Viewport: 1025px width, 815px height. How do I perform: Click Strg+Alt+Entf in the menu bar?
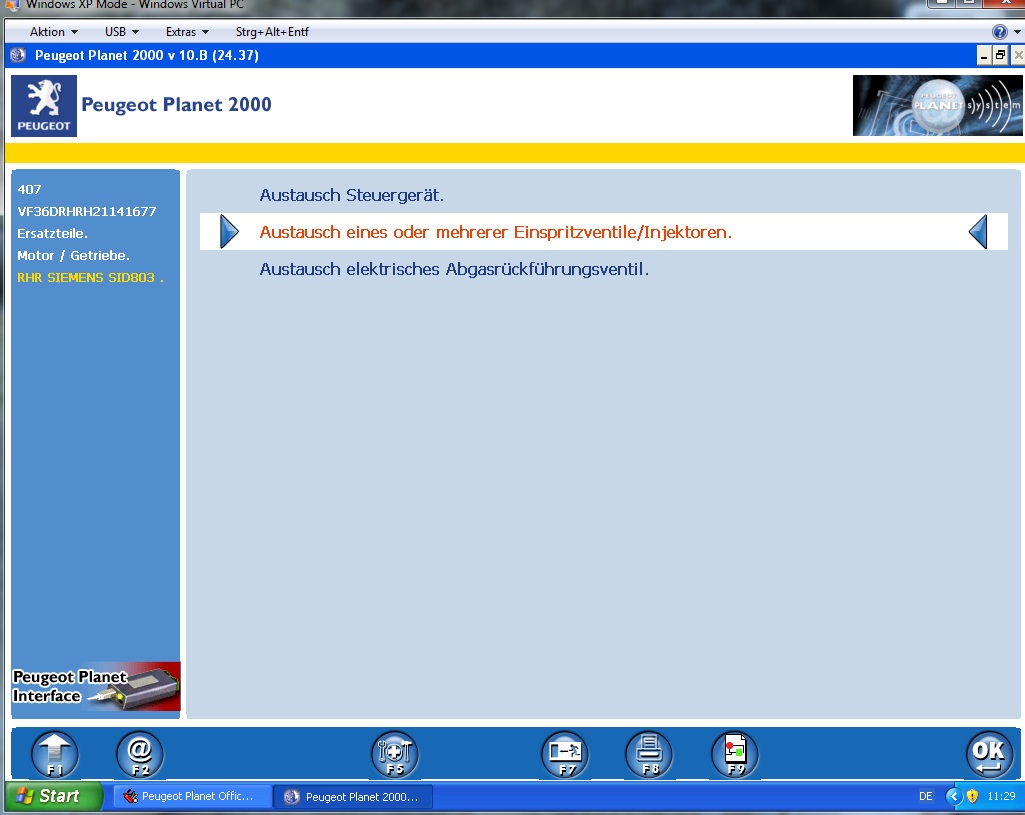(x=272, y=32)
